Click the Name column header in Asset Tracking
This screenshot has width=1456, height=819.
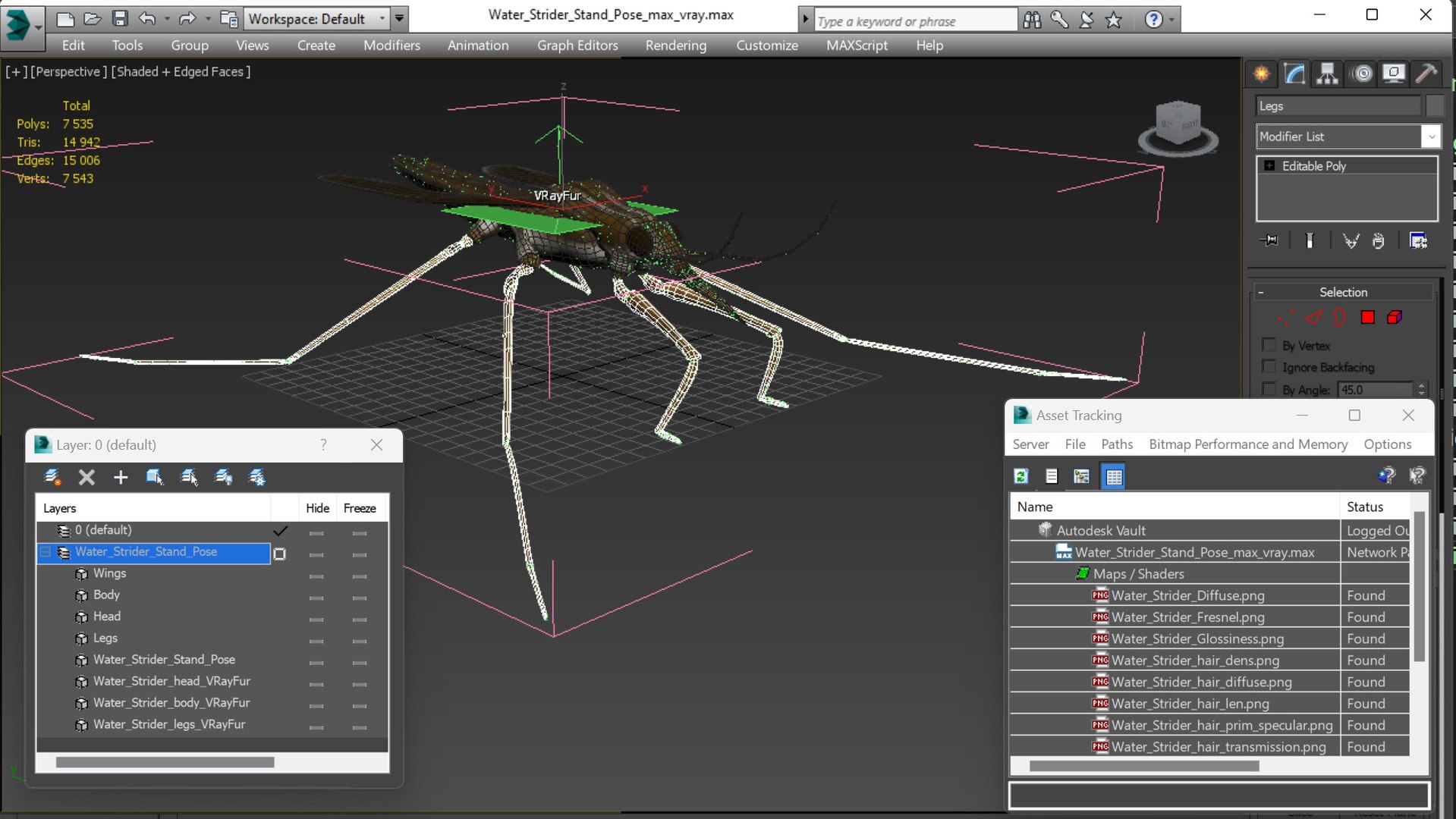[x=1175, y=507]
